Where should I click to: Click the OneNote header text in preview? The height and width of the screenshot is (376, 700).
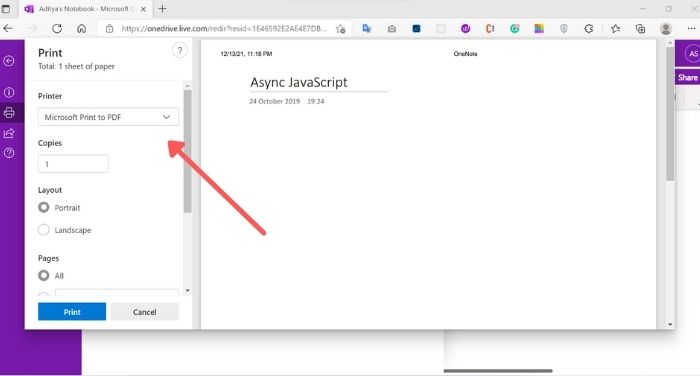pyautogui.click(x=465, y=54)
